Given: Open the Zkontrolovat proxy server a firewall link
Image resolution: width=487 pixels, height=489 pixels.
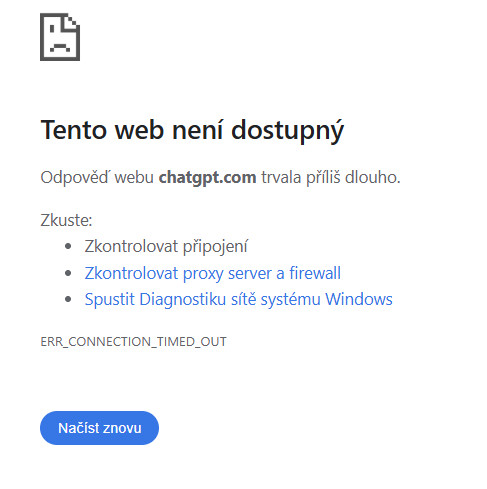Looking at the screenshot, I should pos(213,273).
